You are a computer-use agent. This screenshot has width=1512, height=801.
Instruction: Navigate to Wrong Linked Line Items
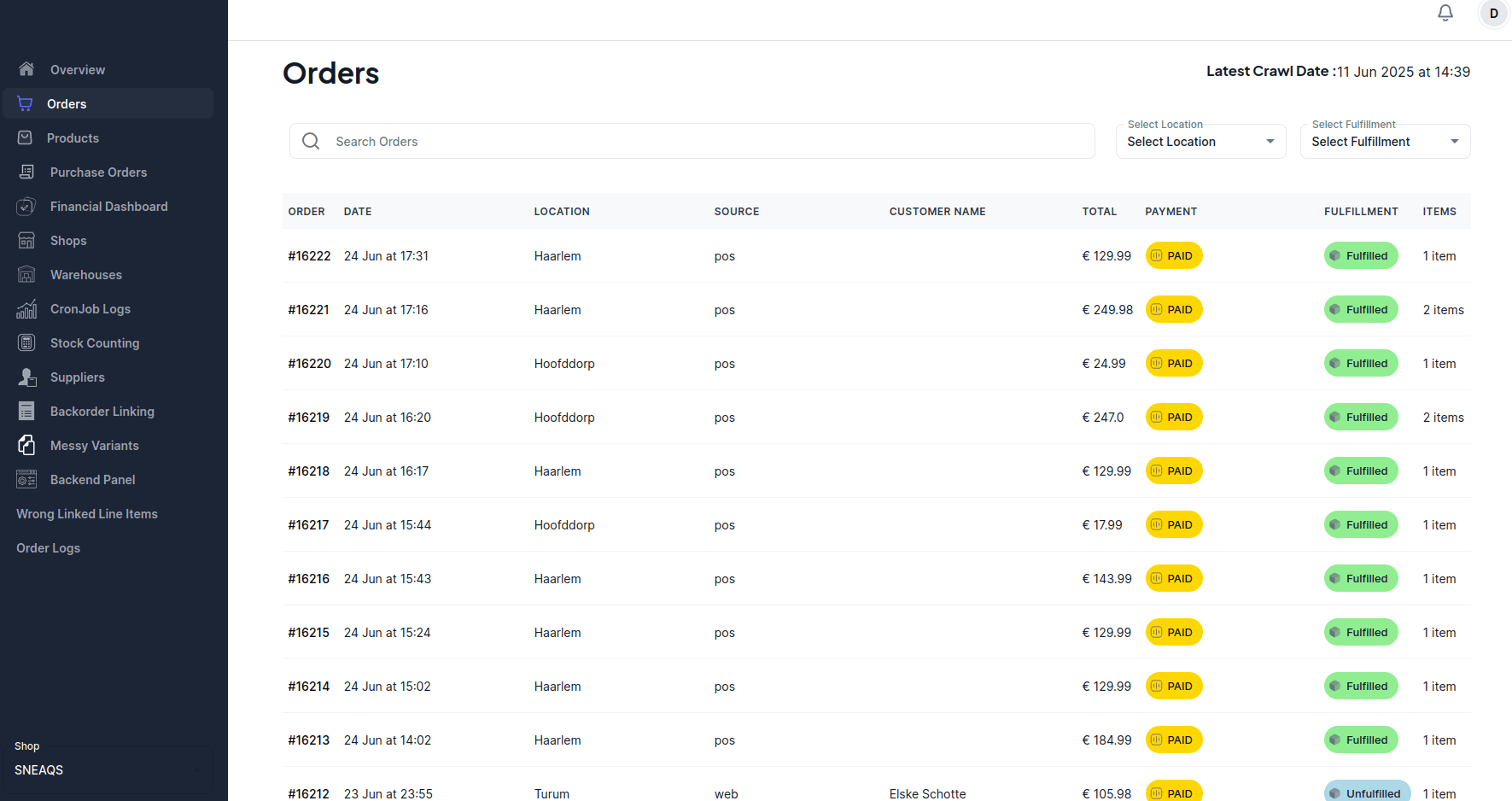tap(87, 514)
